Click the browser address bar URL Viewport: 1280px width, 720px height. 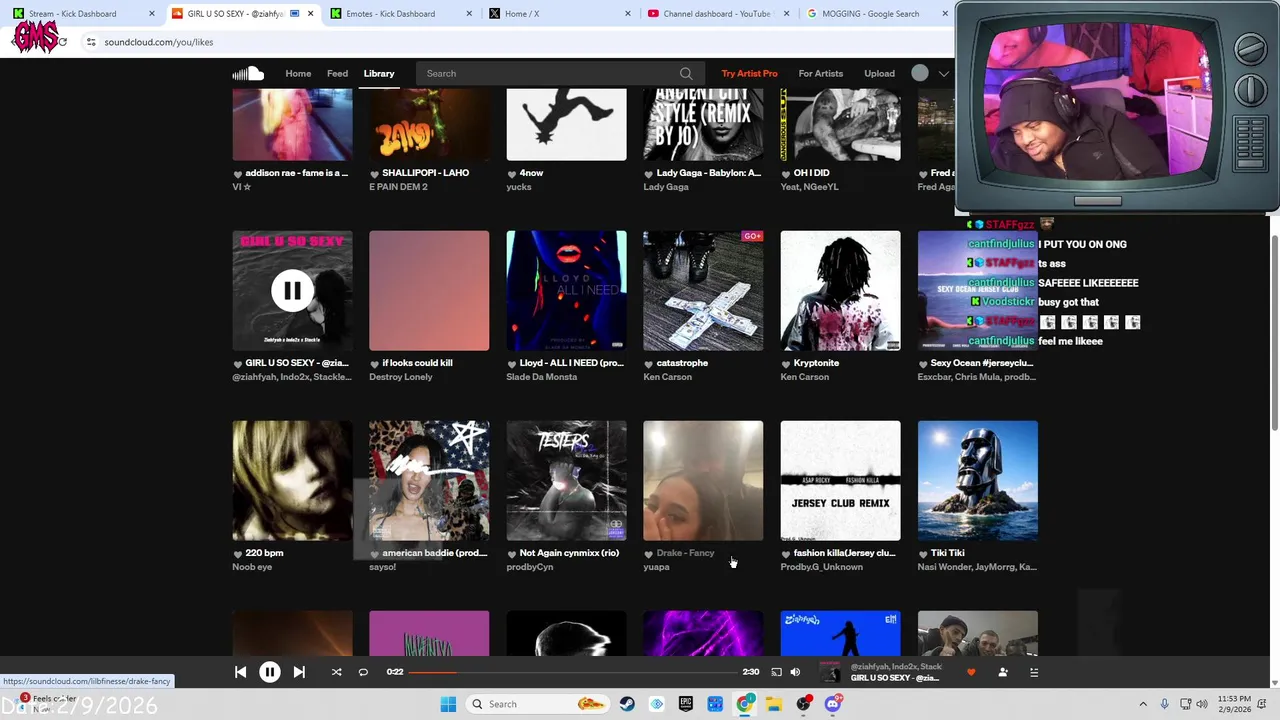coord(159,42)
